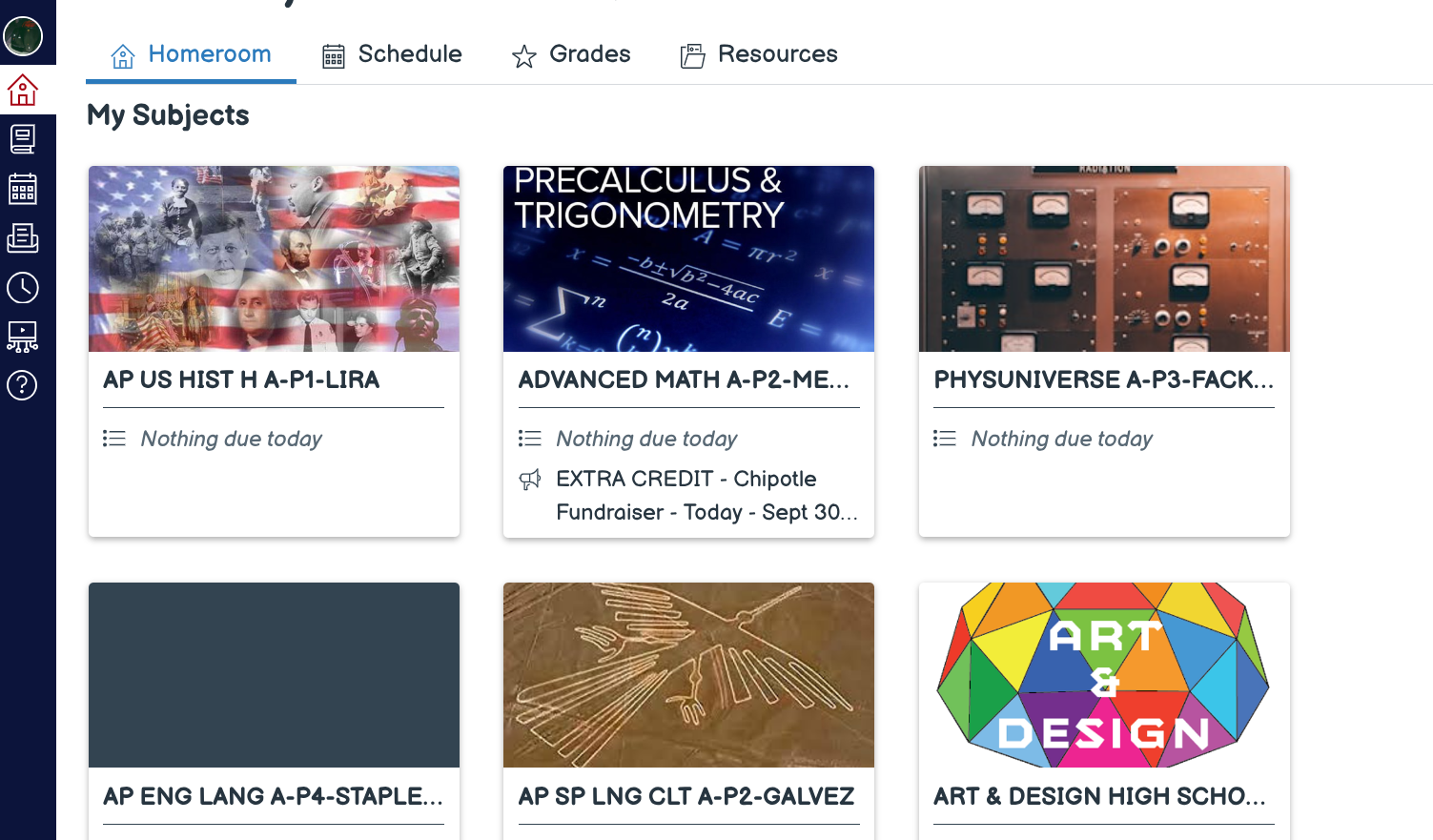
Task: Click the user profile avatar in sidebar
Action: pos(23,36)
